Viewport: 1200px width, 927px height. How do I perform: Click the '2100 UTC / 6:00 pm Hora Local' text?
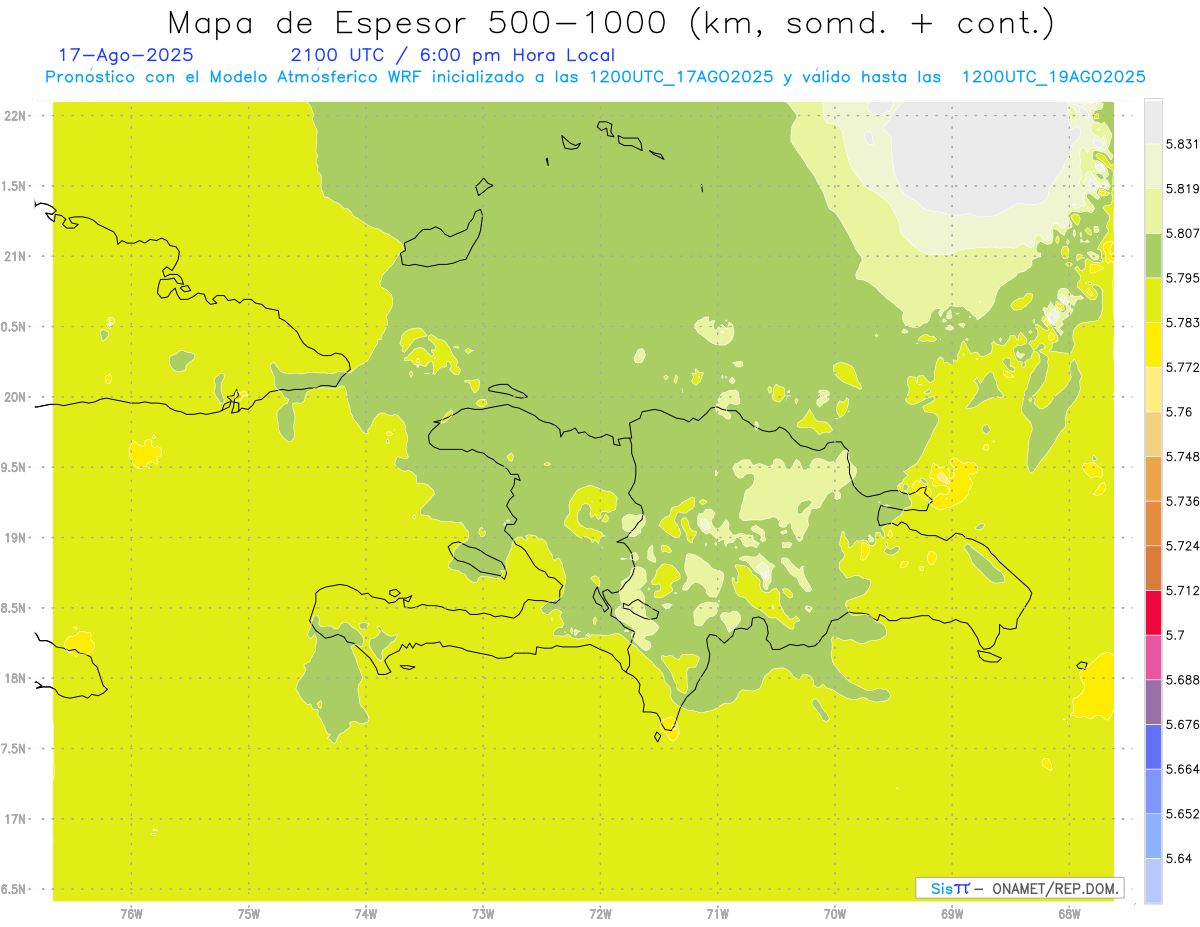tap(452, 55)
